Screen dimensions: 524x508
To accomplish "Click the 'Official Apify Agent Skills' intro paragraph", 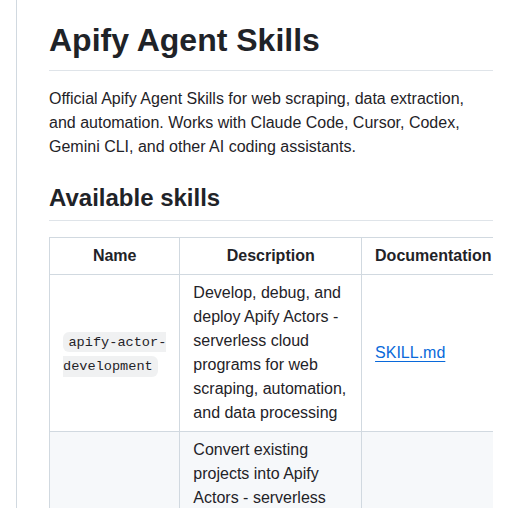I will click(x=256, y=123).
